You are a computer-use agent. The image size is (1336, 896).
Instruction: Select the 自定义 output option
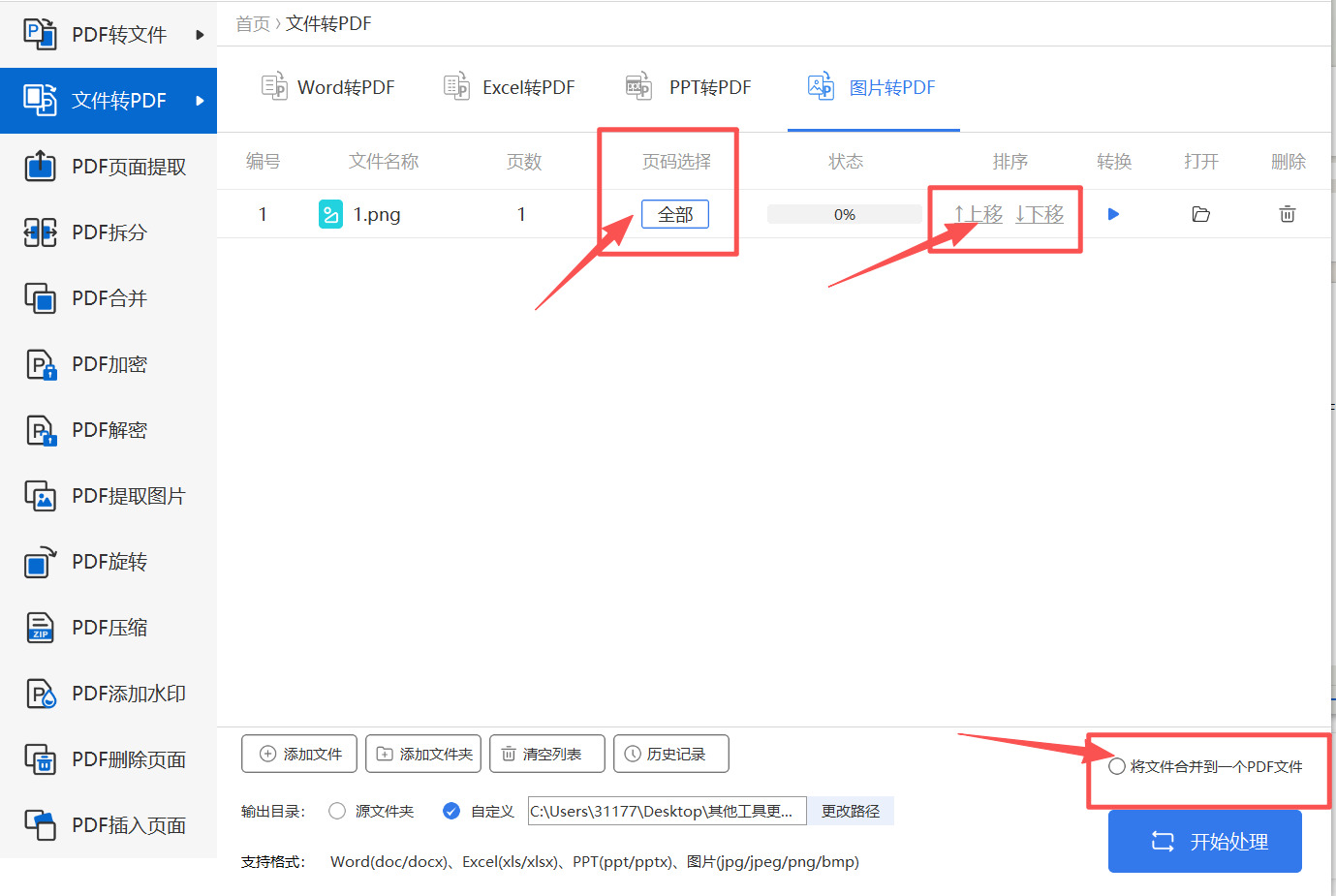[x=451, y=811]
